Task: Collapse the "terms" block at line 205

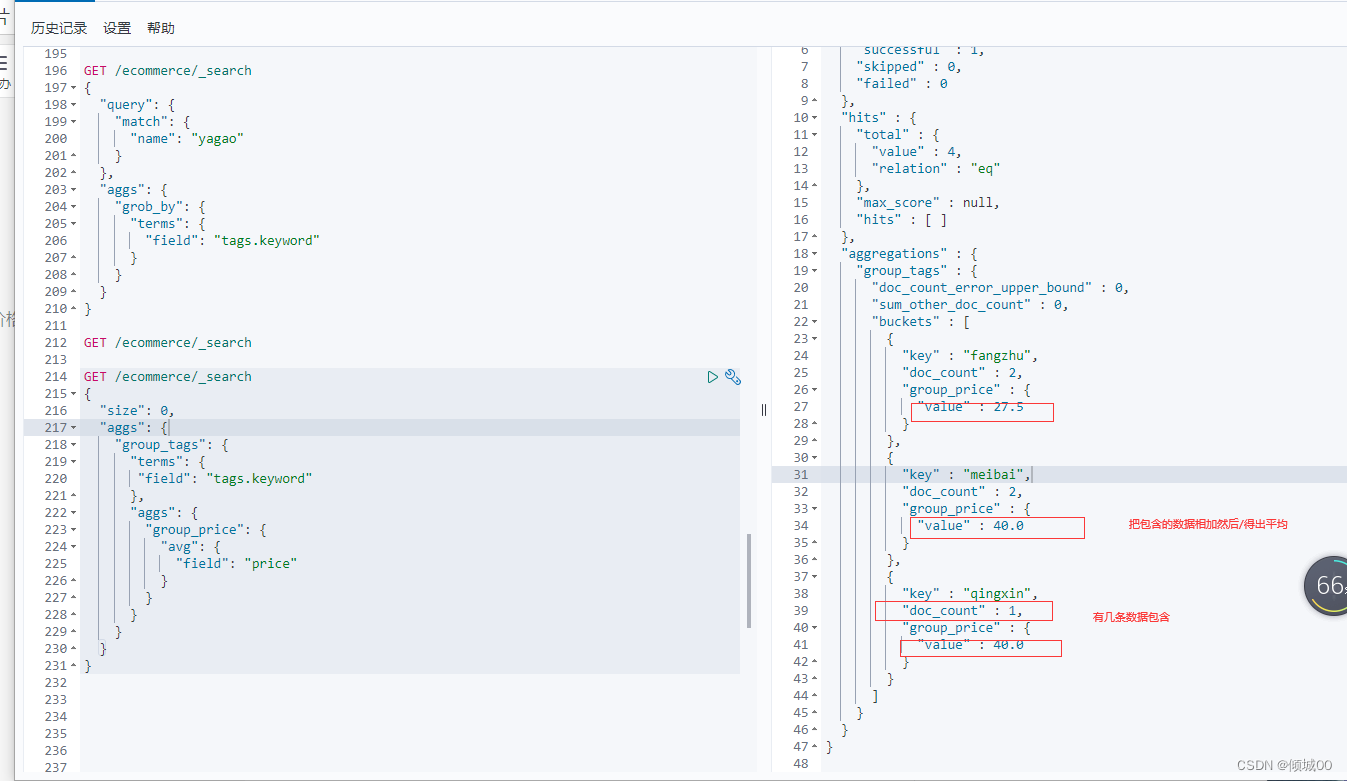Action: (x=74, y=224)
